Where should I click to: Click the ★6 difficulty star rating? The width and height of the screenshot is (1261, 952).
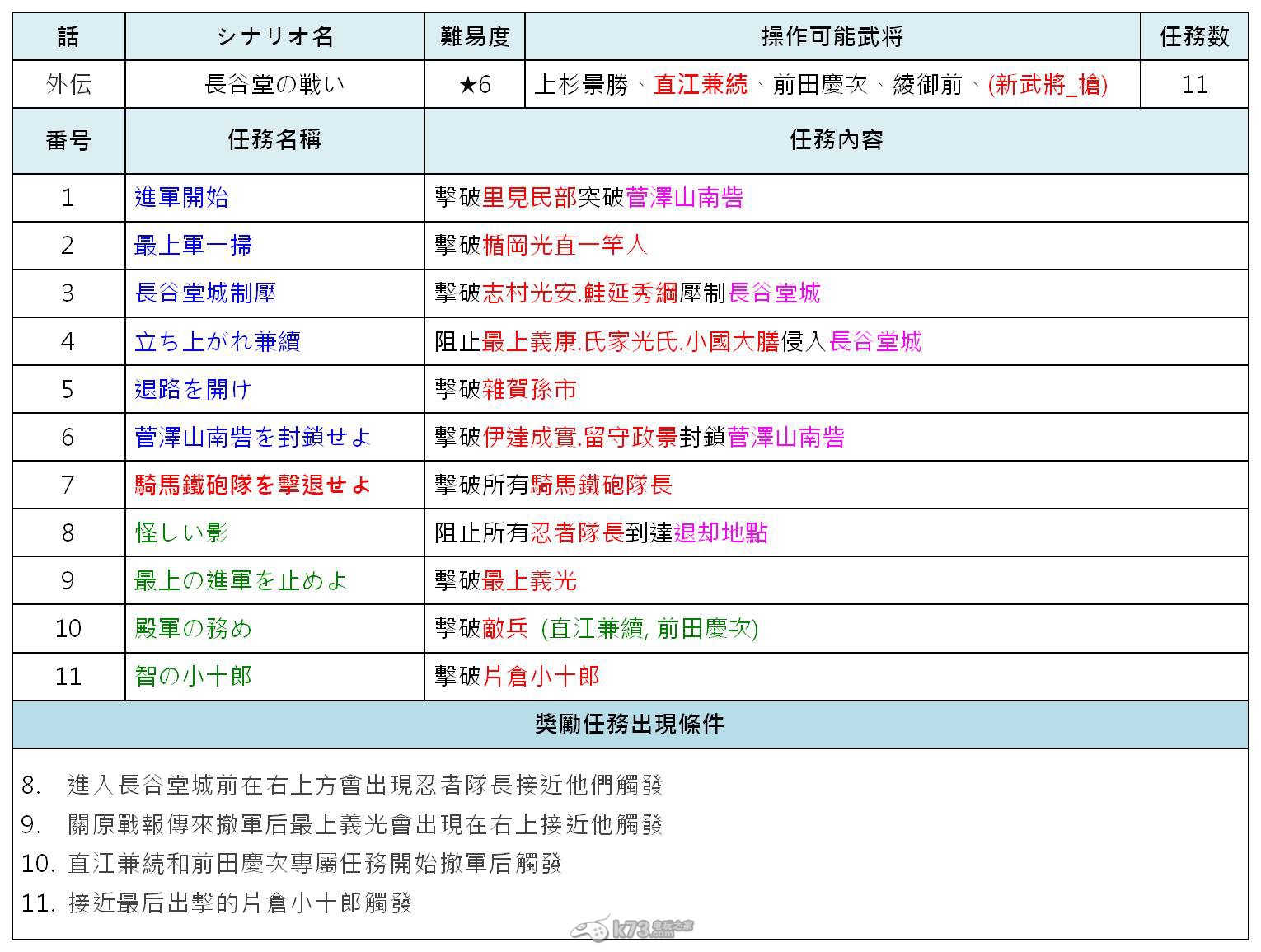[474, 85]
